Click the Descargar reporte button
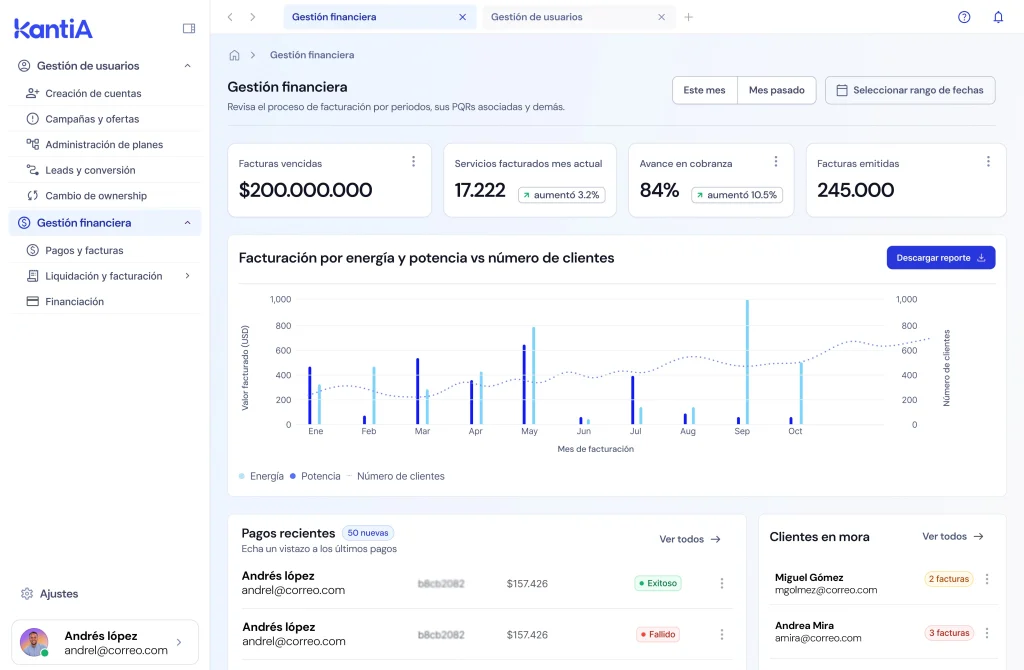1024x670 pixels. coord(940,258)
